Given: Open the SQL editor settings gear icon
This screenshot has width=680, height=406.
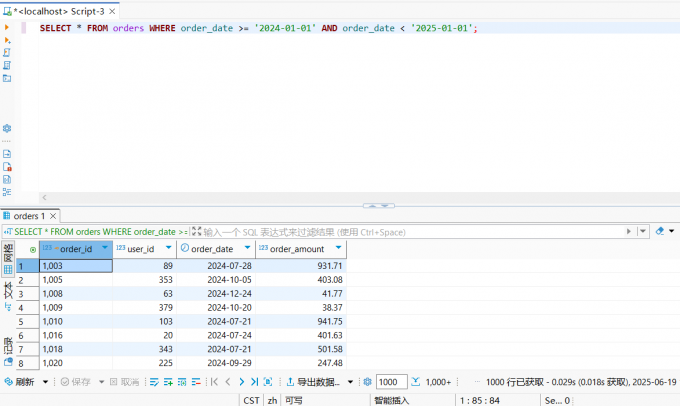Looking at the screenshot, I should 7,128.
